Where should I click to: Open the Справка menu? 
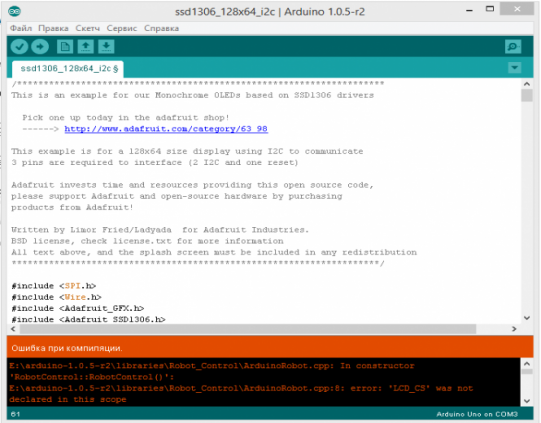point(161,28)
